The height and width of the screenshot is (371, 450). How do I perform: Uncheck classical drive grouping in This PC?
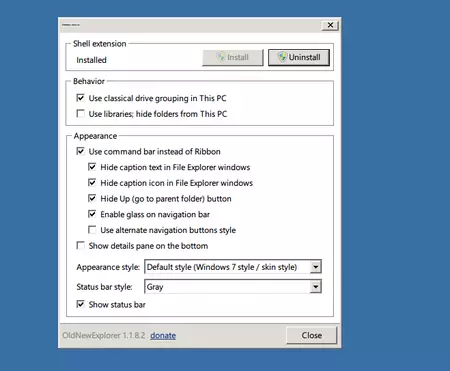[80, 98]
